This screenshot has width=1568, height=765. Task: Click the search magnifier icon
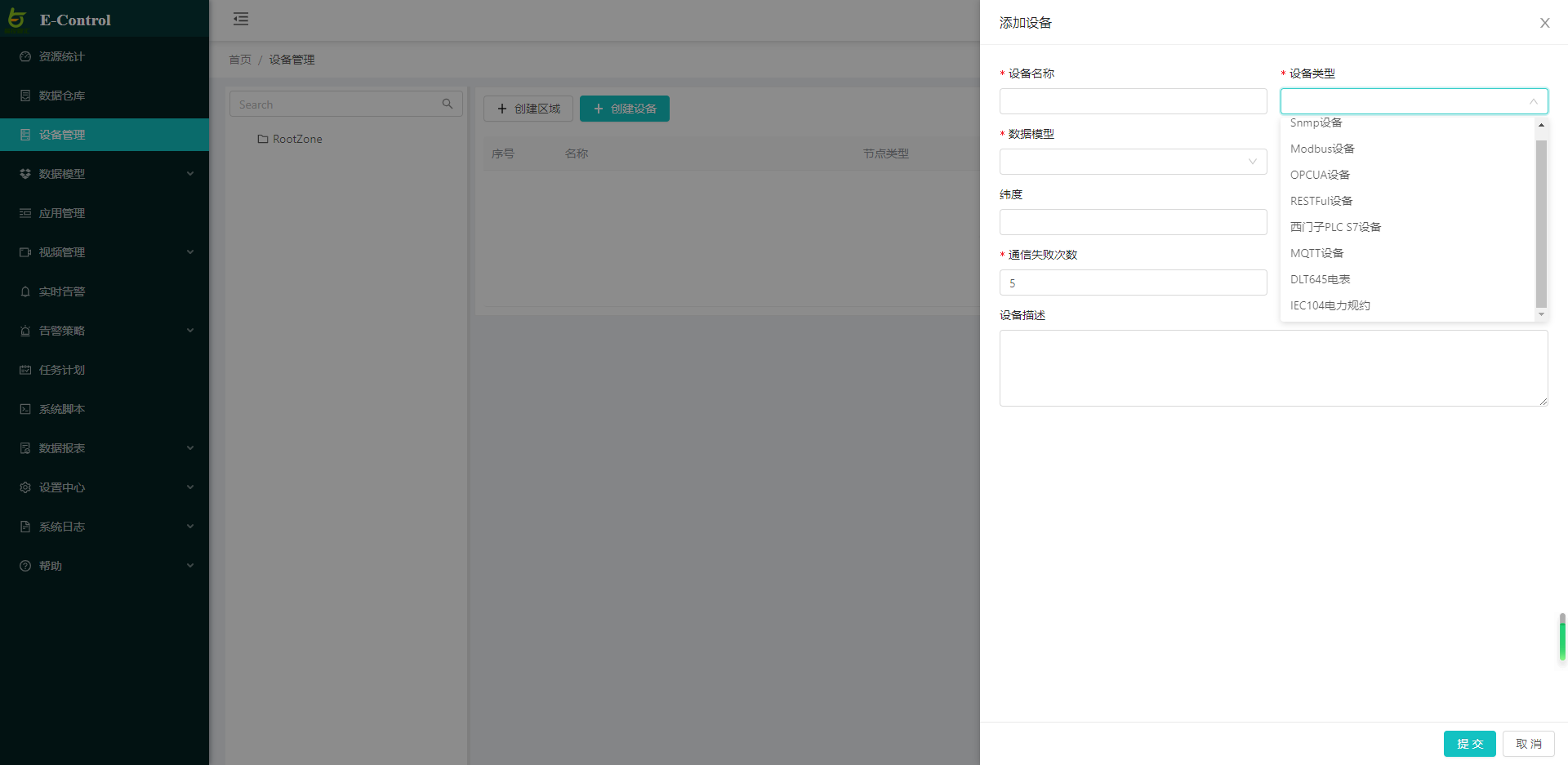point(448,104)
